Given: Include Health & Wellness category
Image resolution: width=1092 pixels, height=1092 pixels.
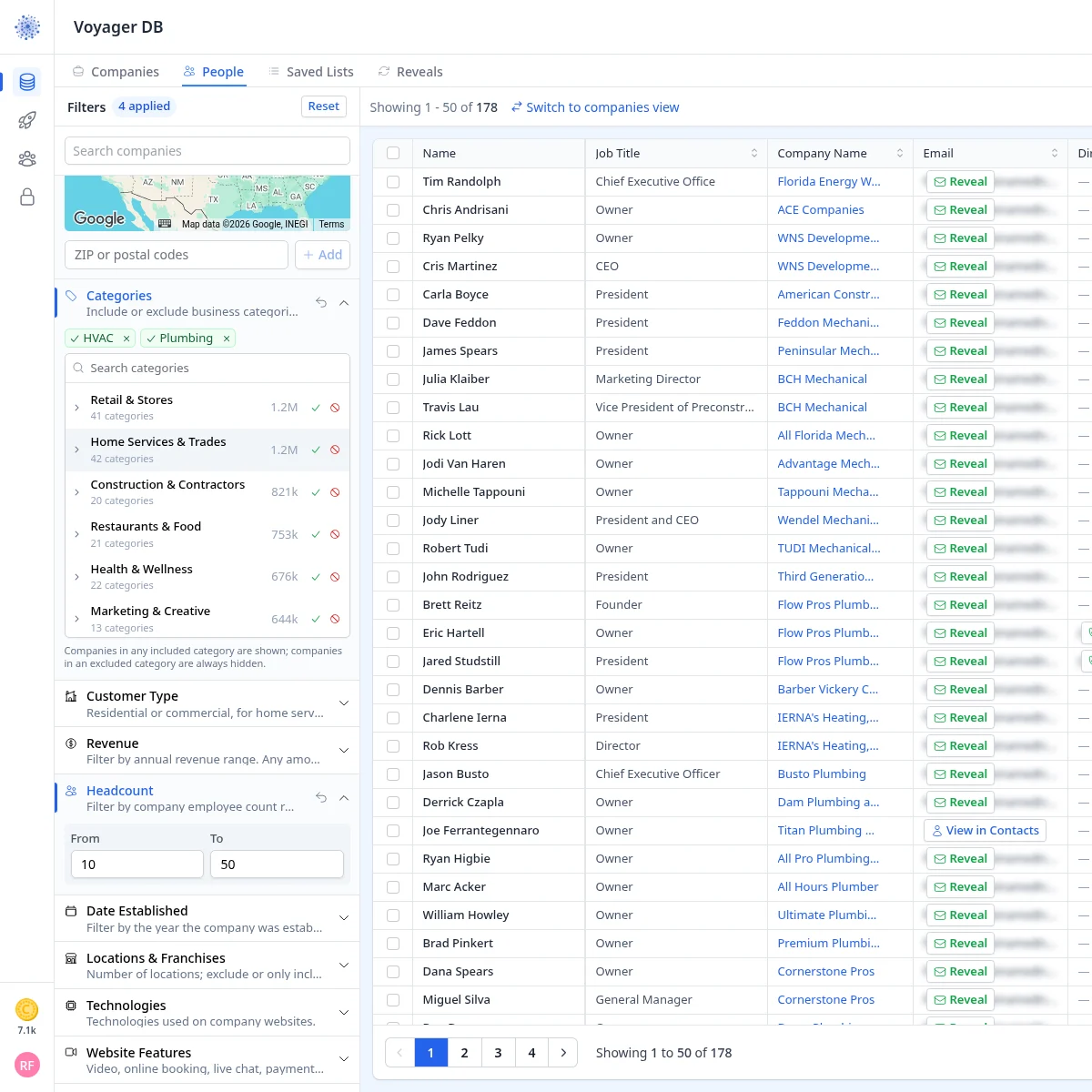Looking at the screenshot, I should 316,577.
